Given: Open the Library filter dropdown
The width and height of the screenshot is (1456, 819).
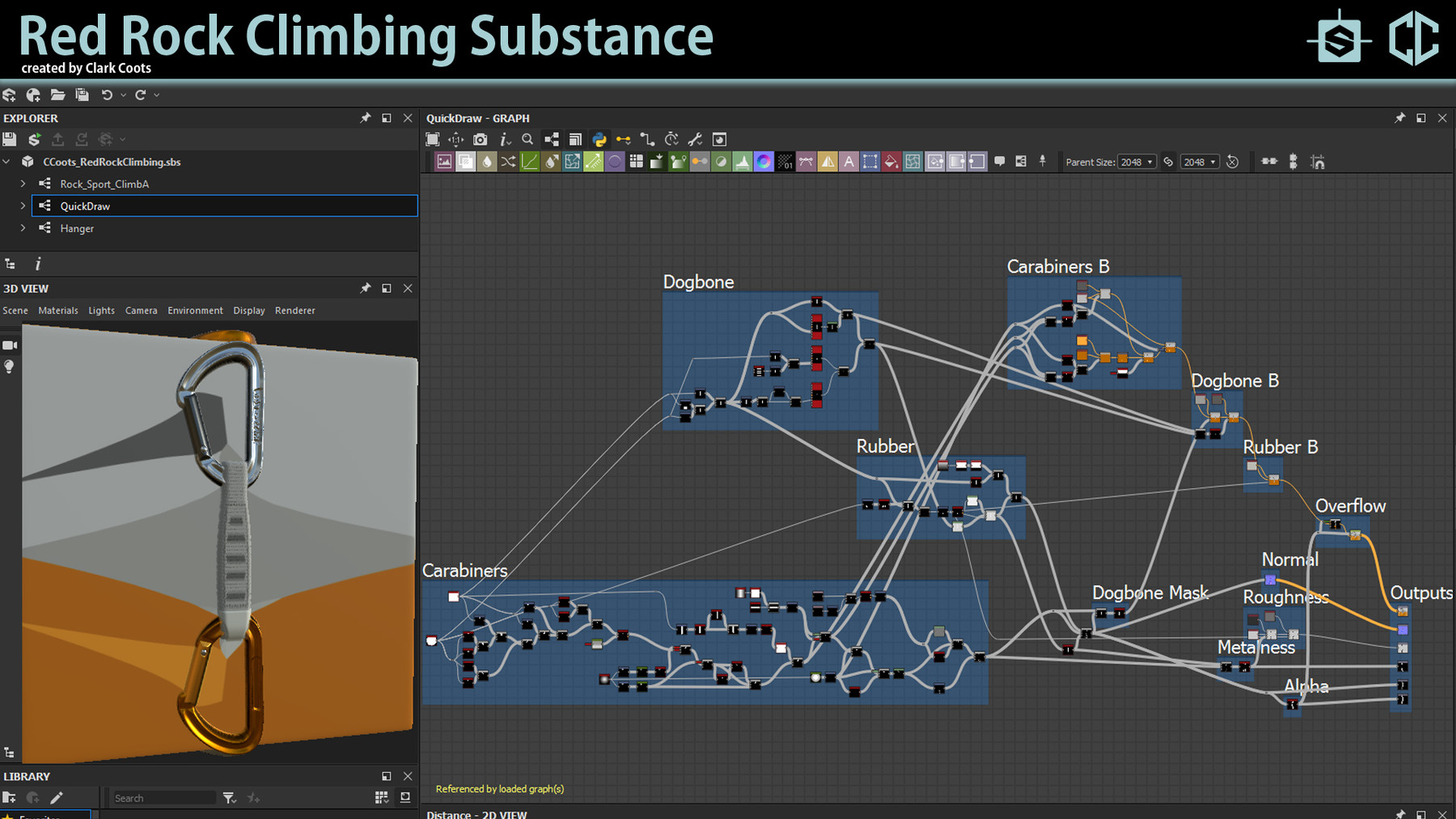Looking at the screenshot, I should [x=230, y=798].
